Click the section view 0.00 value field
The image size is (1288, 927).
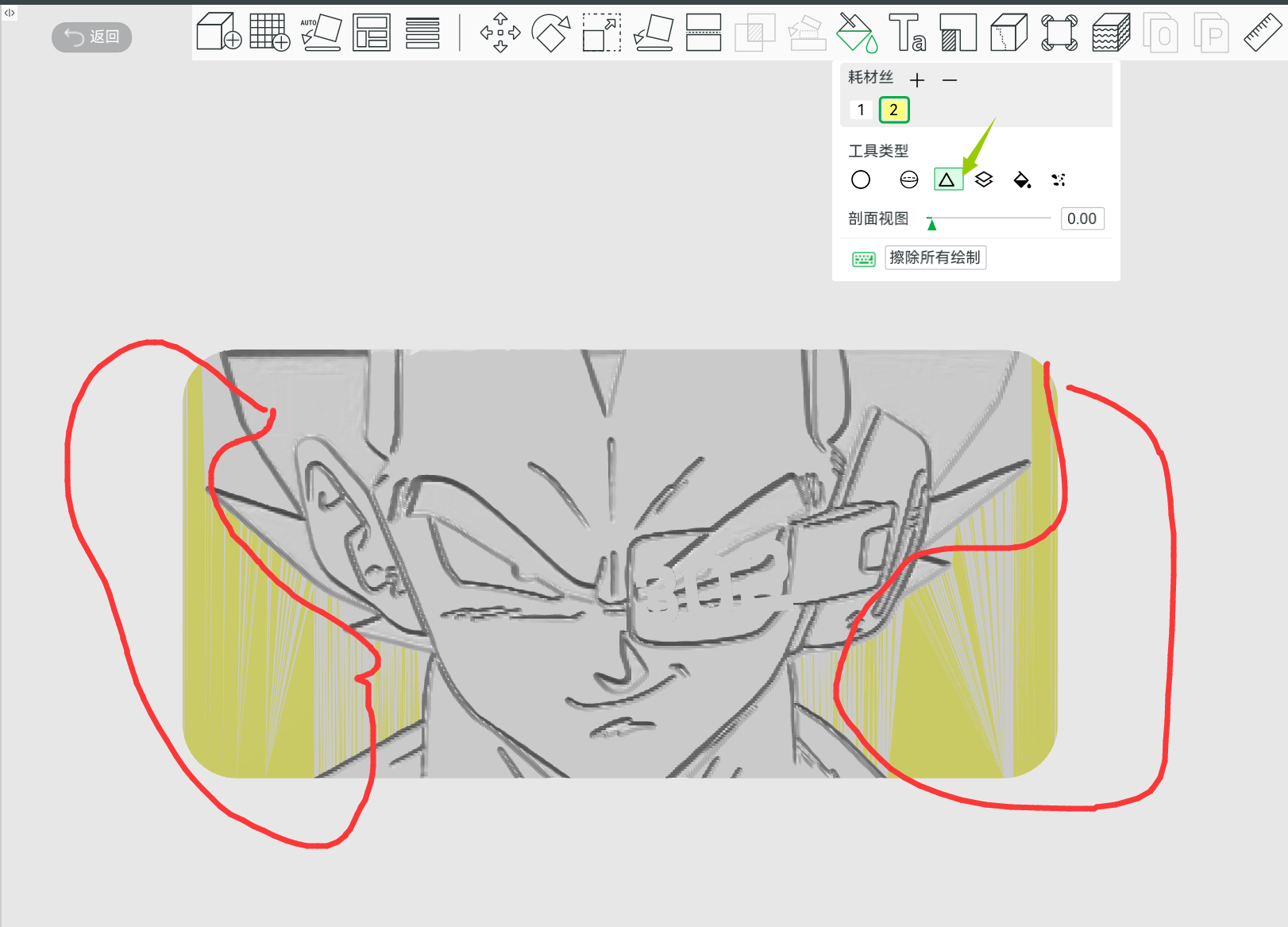[1082, 218]
